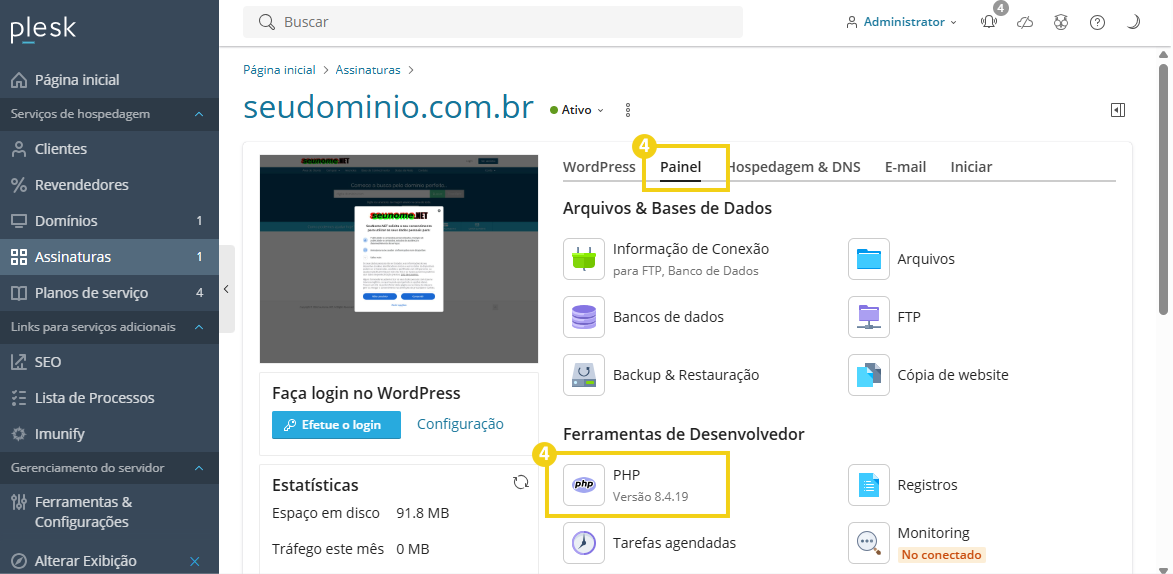The height and width of the screenshot is (574, 1173).
Task: Switch to the Painel tab
Action: pyautogui.click(x=681, y=167)
